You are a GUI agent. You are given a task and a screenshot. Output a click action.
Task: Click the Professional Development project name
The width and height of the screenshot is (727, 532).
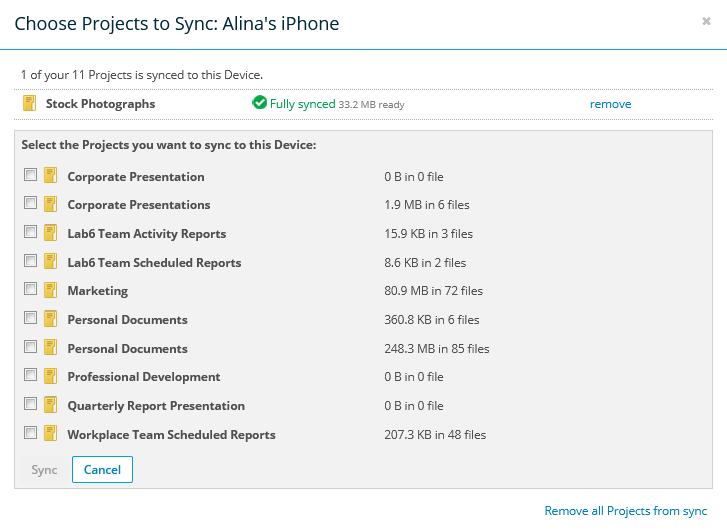coord(144,377)
